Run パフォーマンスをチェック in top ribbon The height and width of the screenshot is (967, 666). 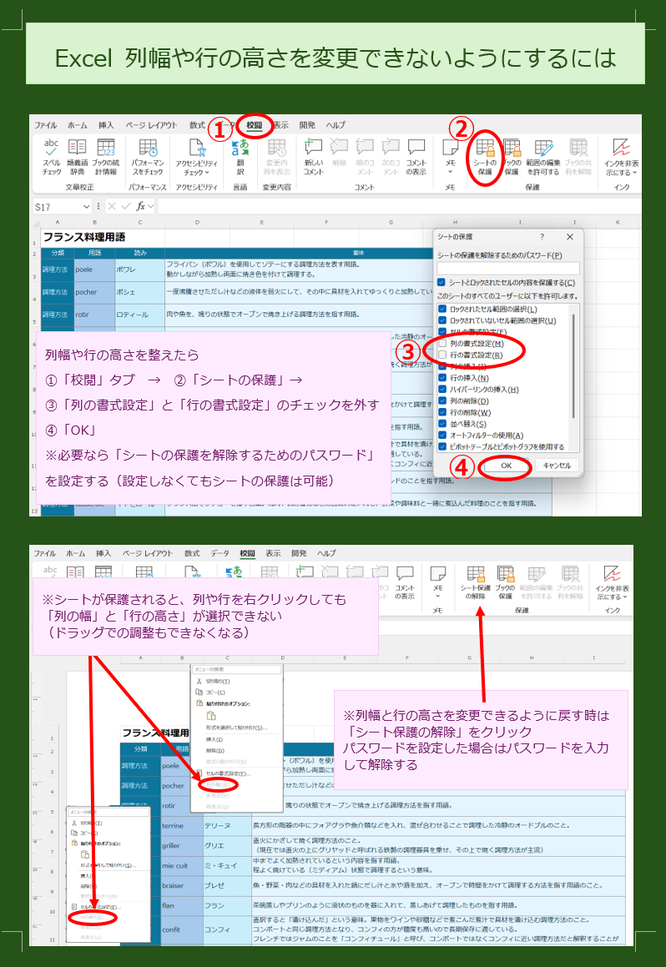147,157
